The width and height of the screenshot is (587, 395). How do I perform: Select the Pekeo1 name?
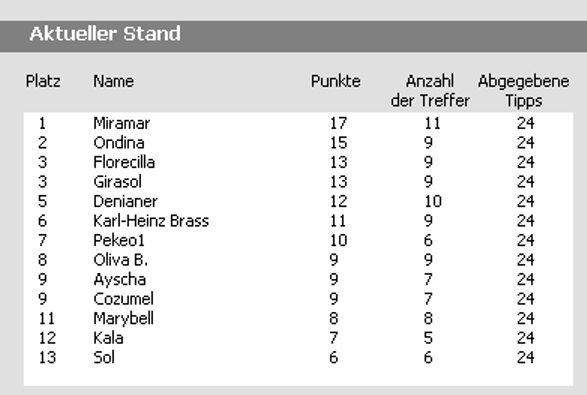[x=119, y=240]
